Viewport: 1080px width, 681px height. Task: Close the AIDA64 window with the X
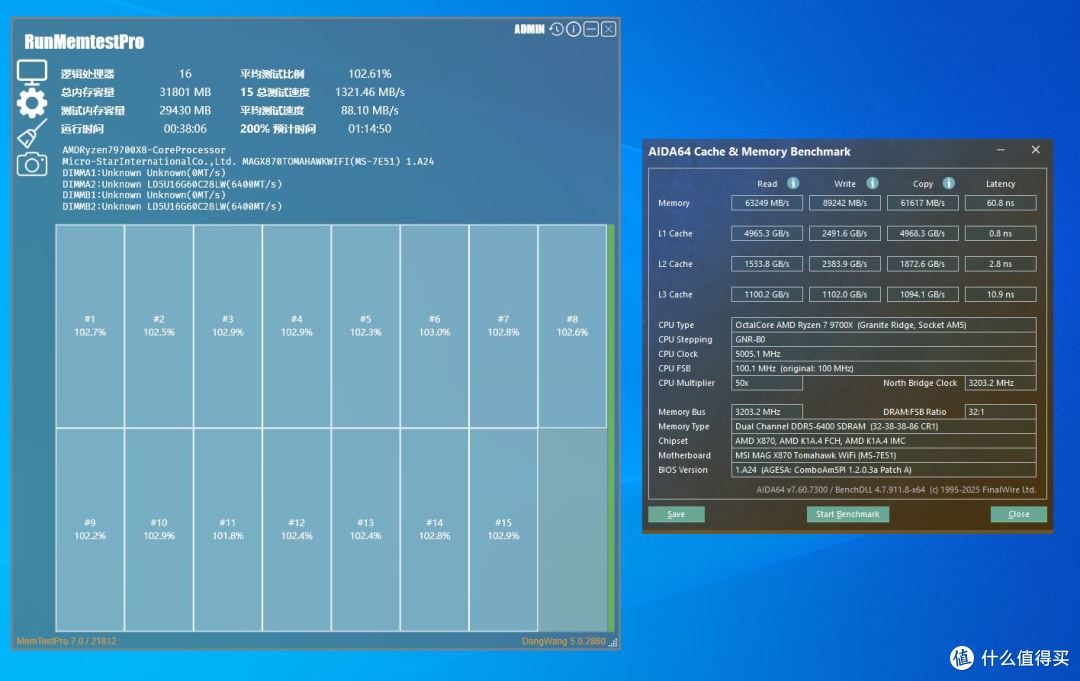[1035, 150]
